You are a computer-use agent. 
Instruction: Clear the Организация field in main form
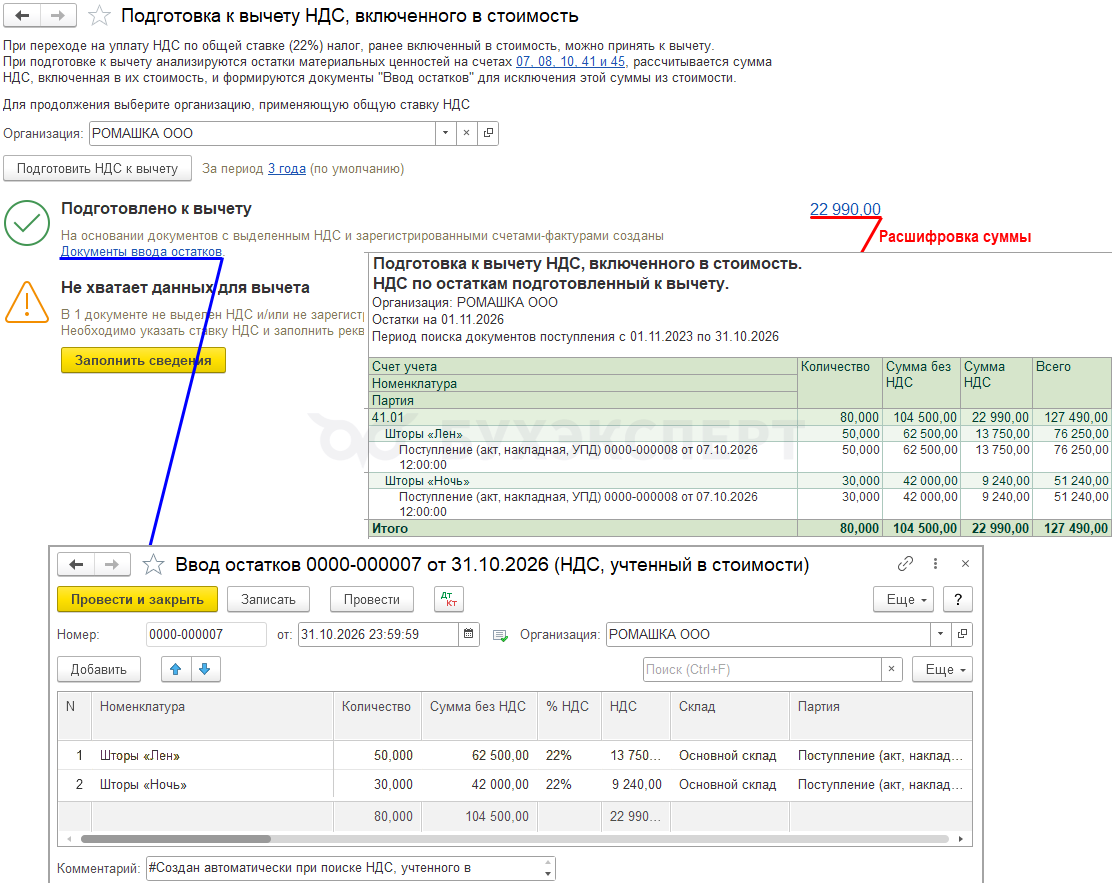(x=466, y=133)
